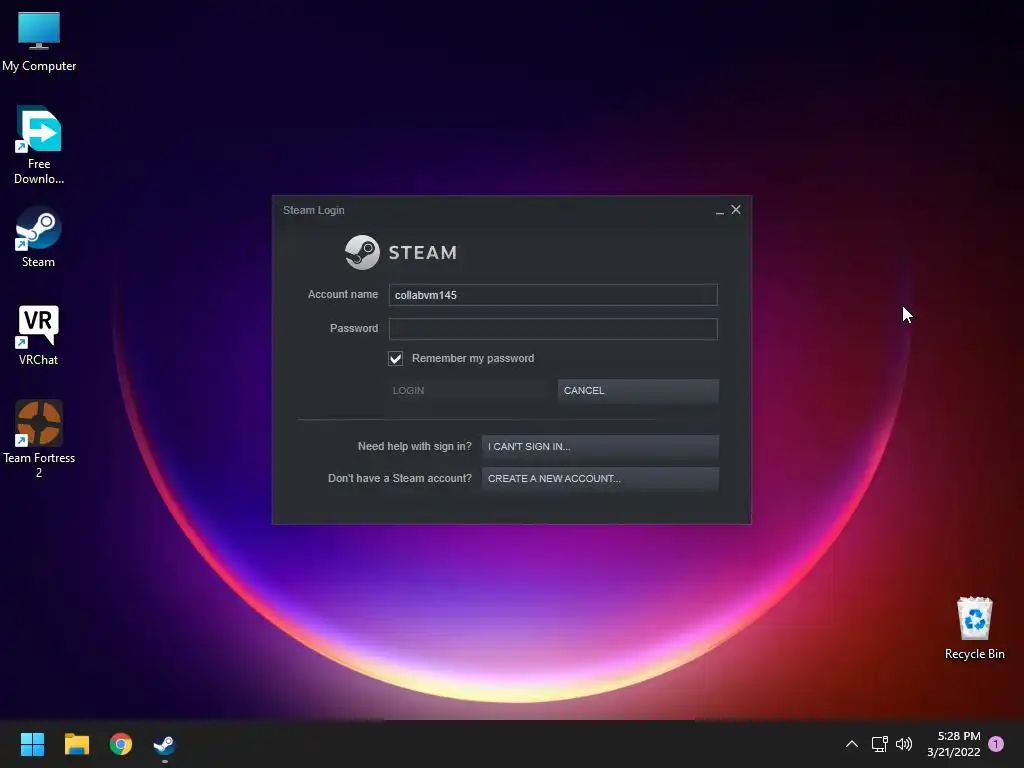The image size is (1024, 768).
Task: Open the volume tray icon
Action: coord(904,744)
